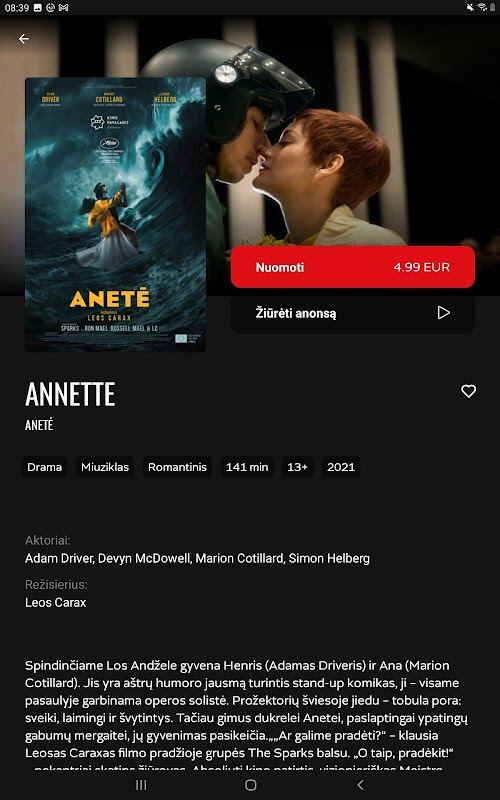Play the trailer via the play triangle icon
The image size is (500, 800).
click(443, 313)
